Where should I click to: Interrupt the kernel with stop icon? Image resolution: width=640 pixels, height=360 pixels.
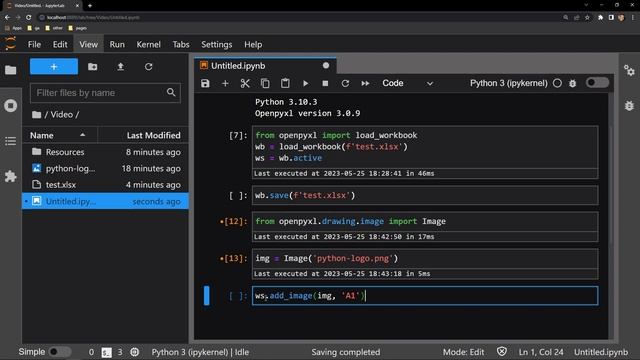(x=325, y=83)
